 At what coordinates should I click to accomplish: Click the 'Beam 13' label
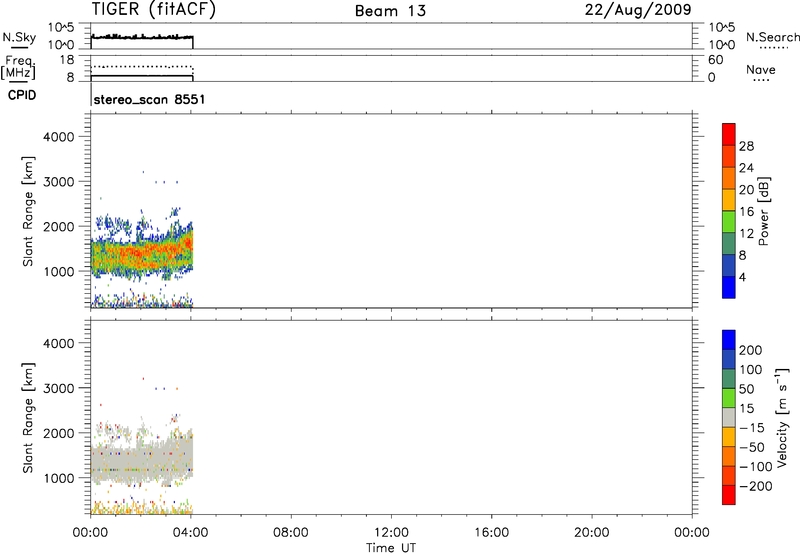390,11
